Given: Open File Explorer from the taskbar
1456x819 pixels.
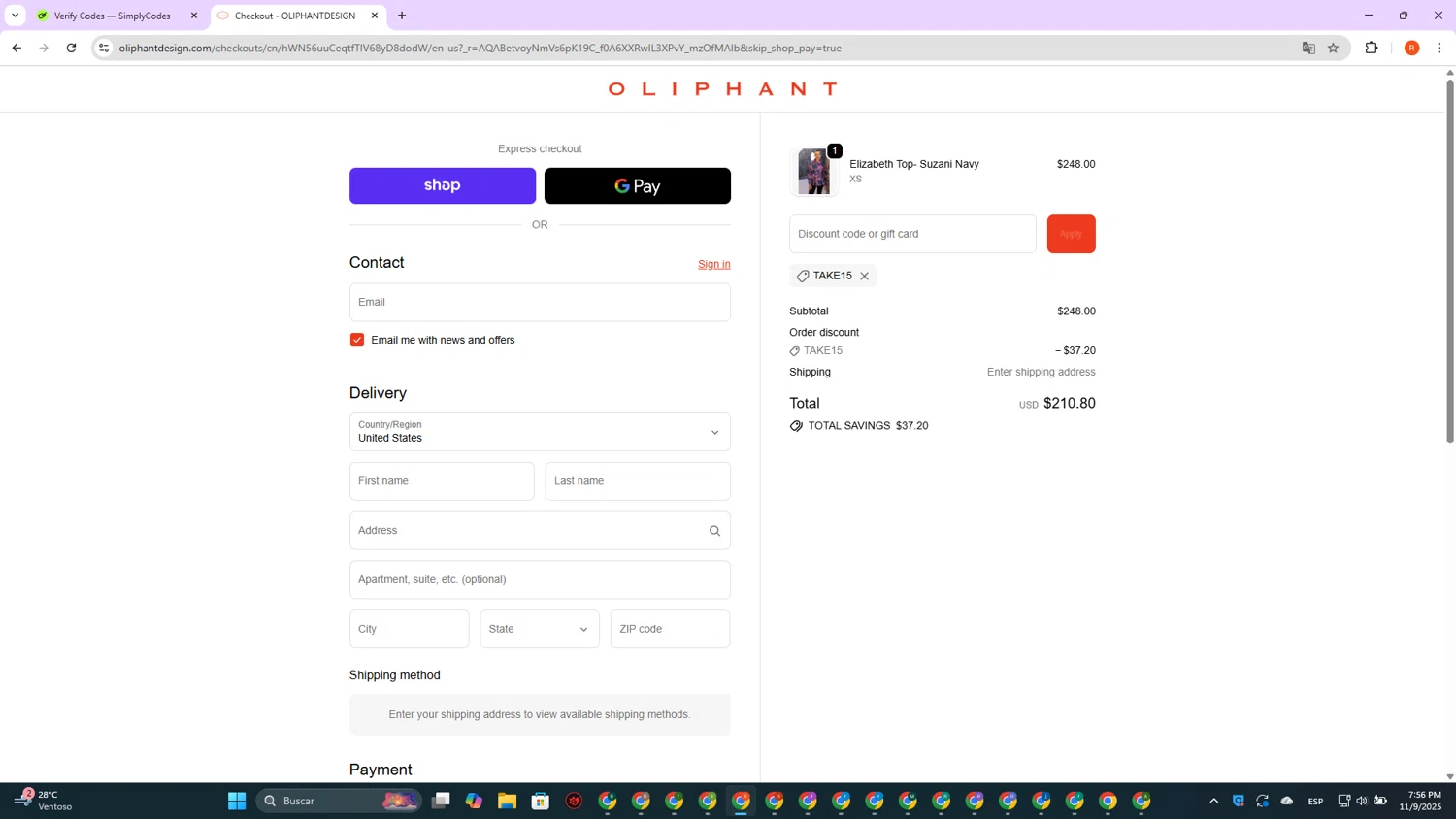Looking at the screenshot, I should coord(507,801).
